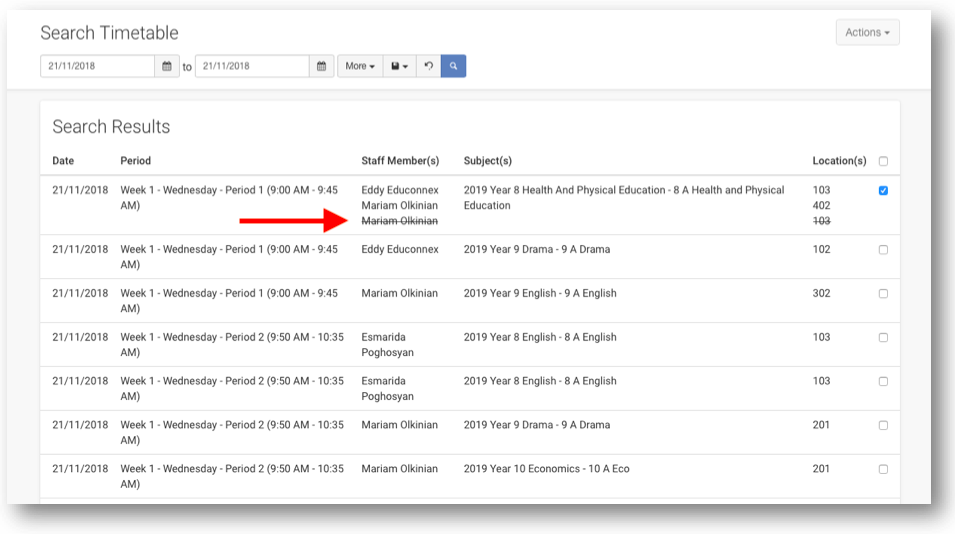This screenshot has height=534, width=955.
Task: Select the struck-through Mariam Olkinian name
Action: pyautogui.click(x=400, y=221)
